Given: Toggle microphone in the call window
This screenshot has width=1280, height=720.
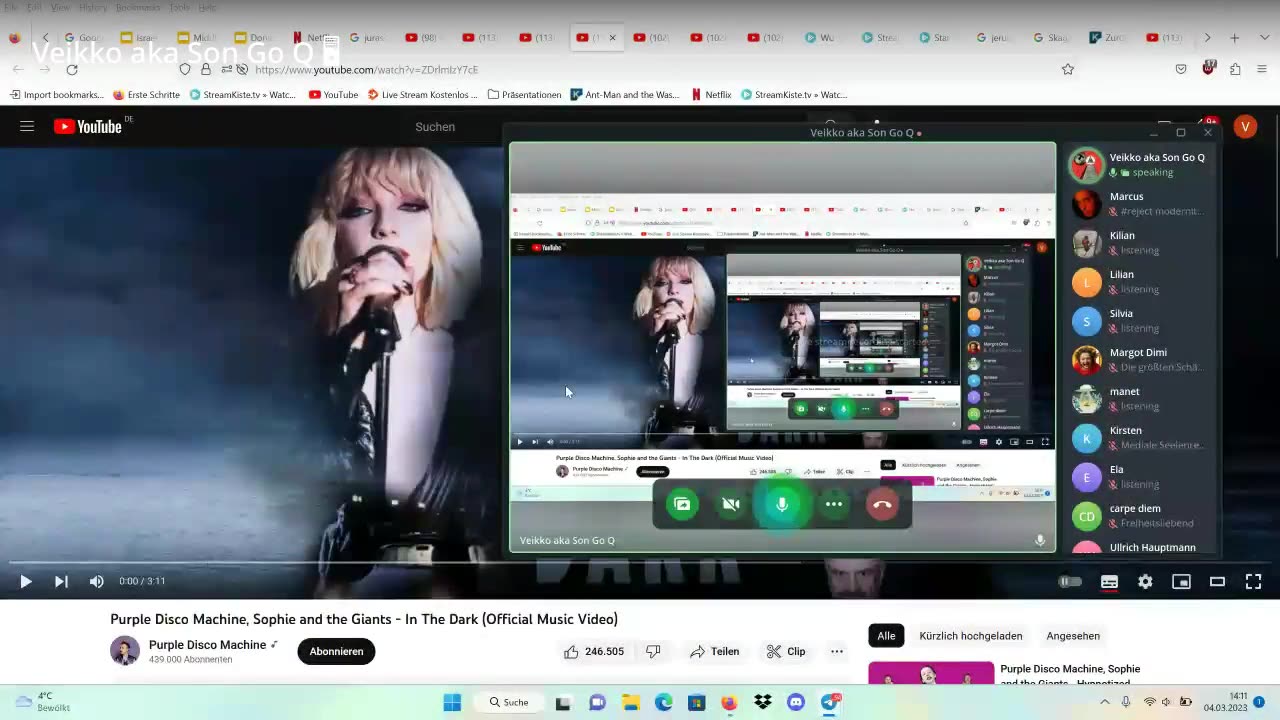Looking at the screenshot, I should 782,504.
